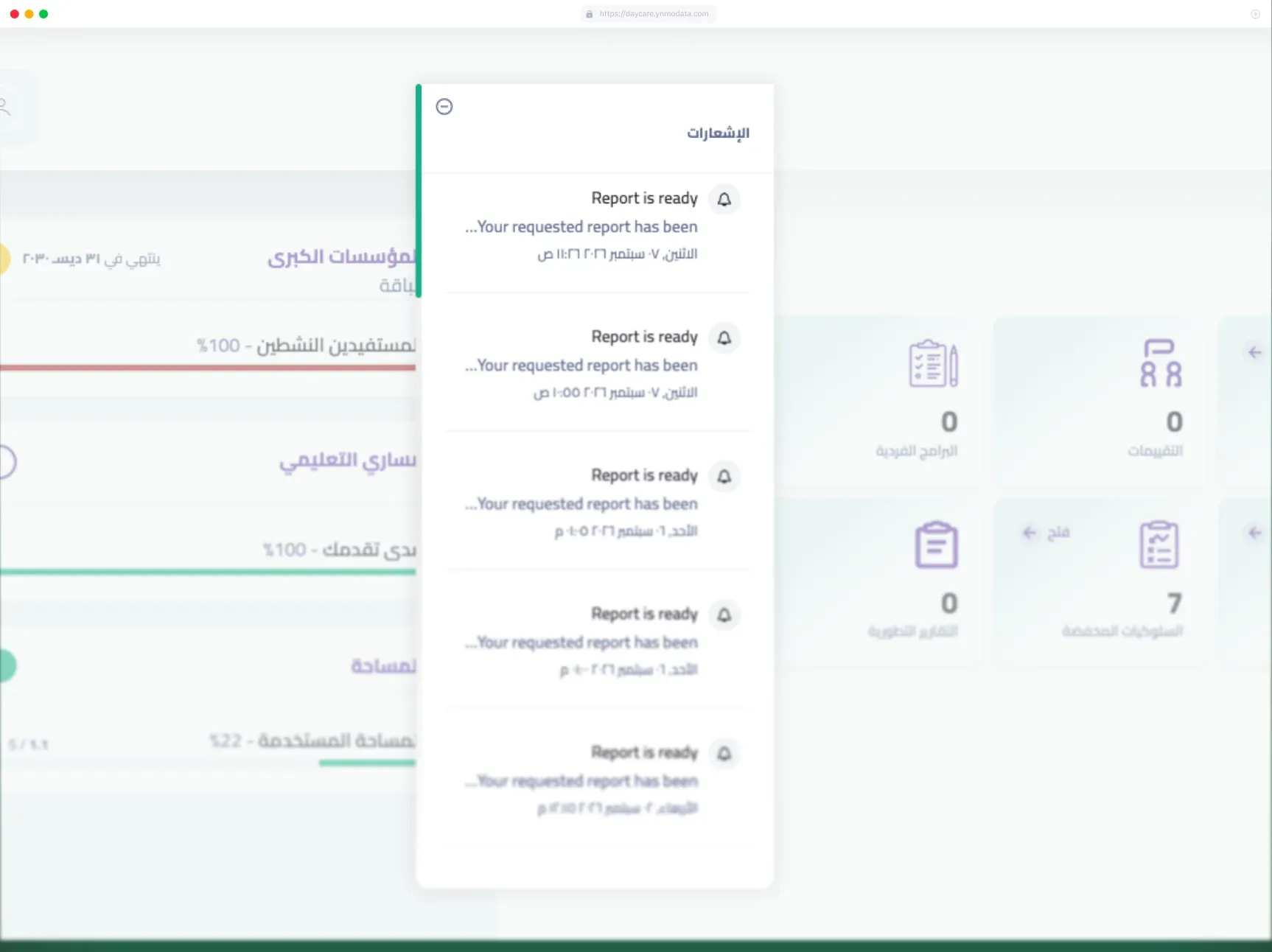
Task: Open the evaluations people icon card
Action: 1161,363
